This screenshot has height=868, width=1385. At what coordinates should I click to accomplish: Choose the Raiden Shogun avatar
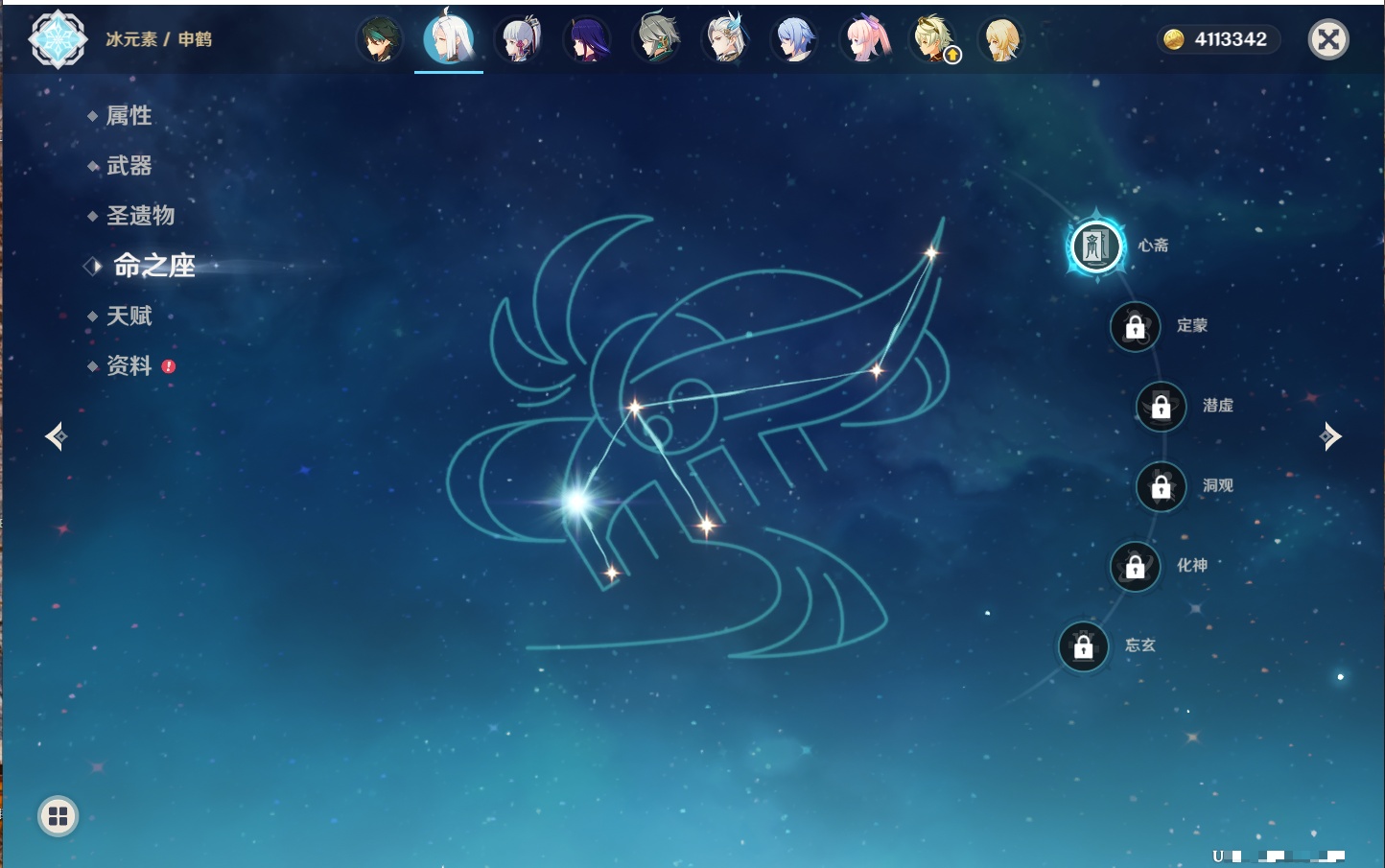[x=587, y=40]
